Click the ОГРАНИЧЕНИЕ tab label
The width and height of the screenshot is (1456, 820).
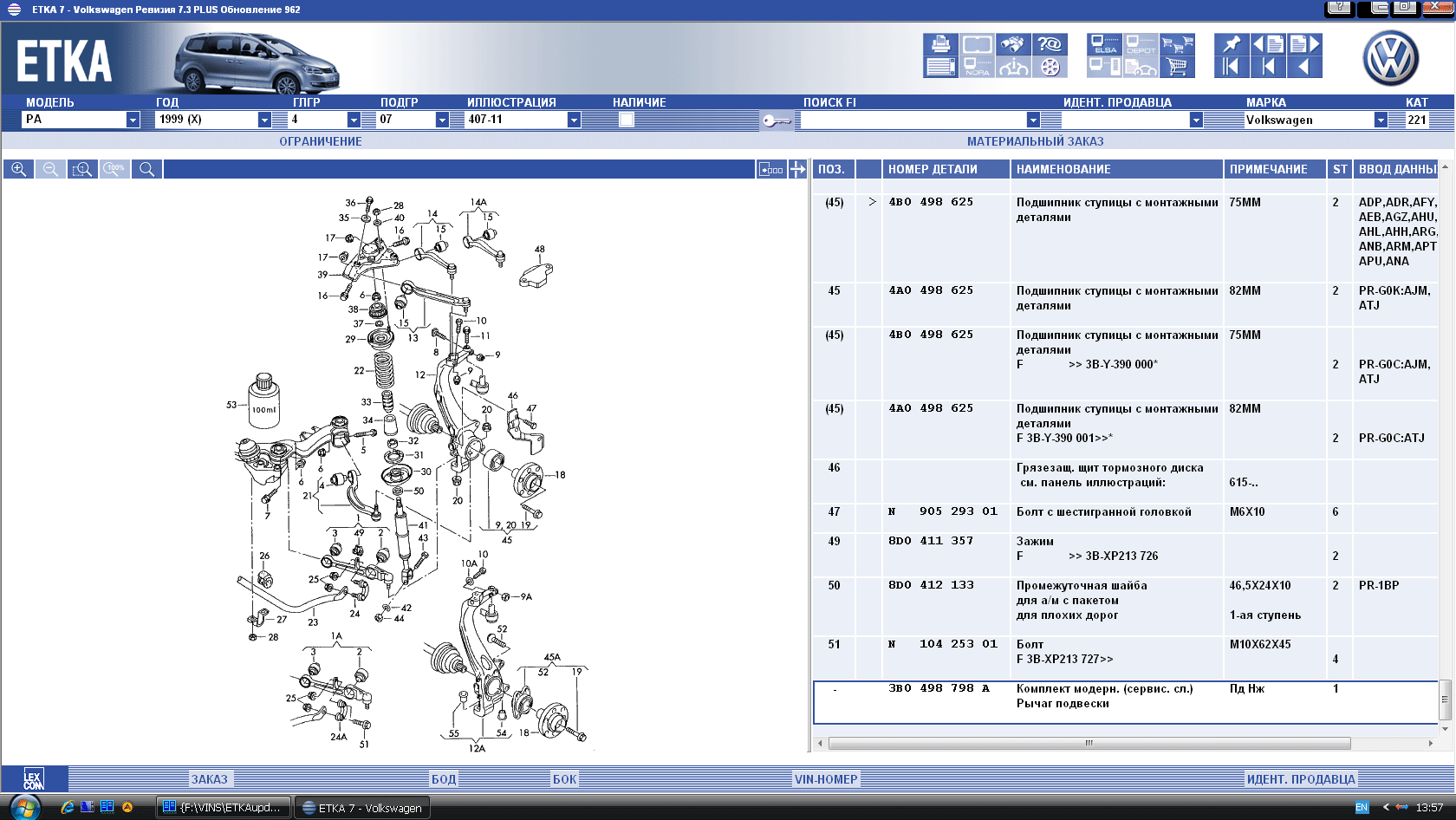click(321, 141)
